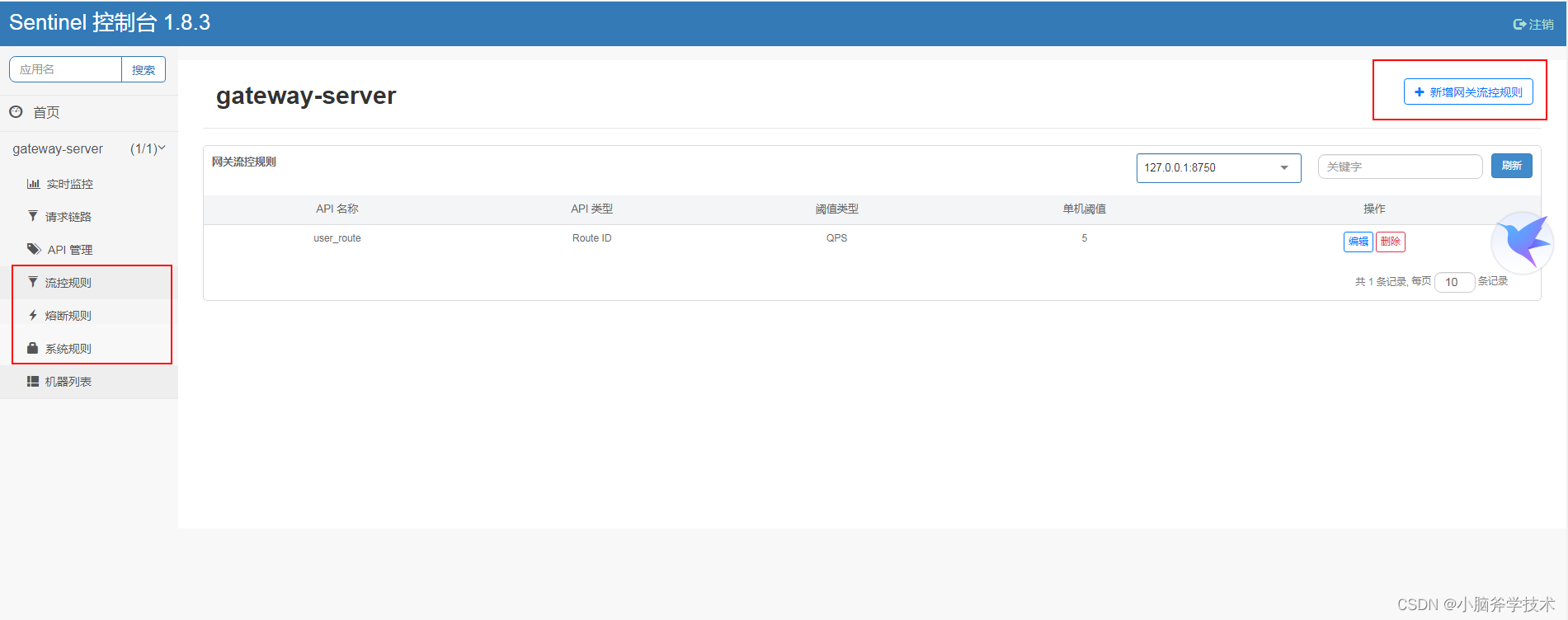Click the floating blue bird icon
The height and width of the screenshot is (620, 1568).
1523,242
